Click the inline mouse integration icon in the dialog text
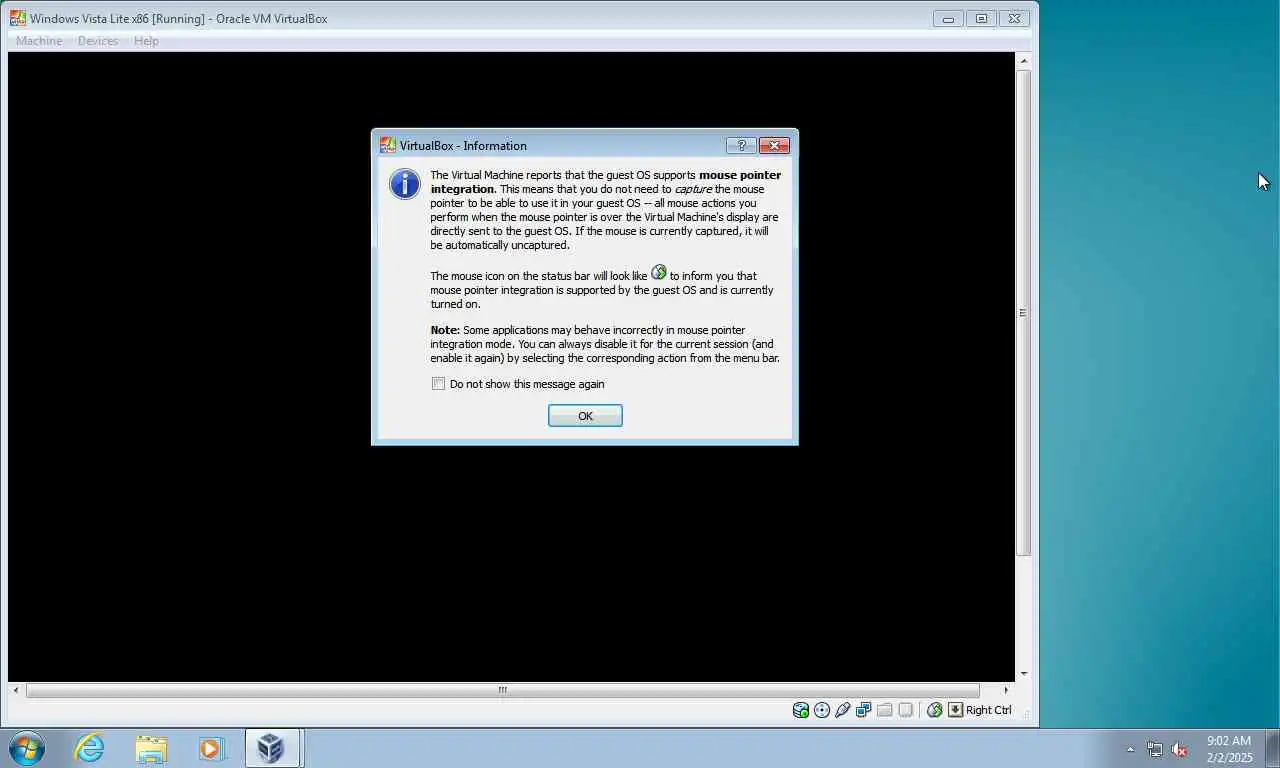This screenshot has width=1280, height=768. [x=659, y=272]
